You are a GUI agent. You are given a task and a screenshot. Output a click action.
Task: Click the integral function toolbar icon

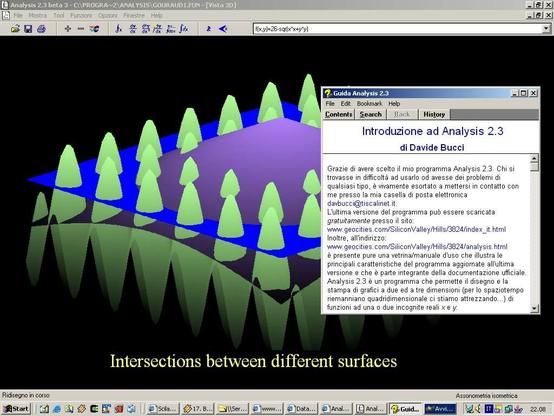click(x=184, y=29)
